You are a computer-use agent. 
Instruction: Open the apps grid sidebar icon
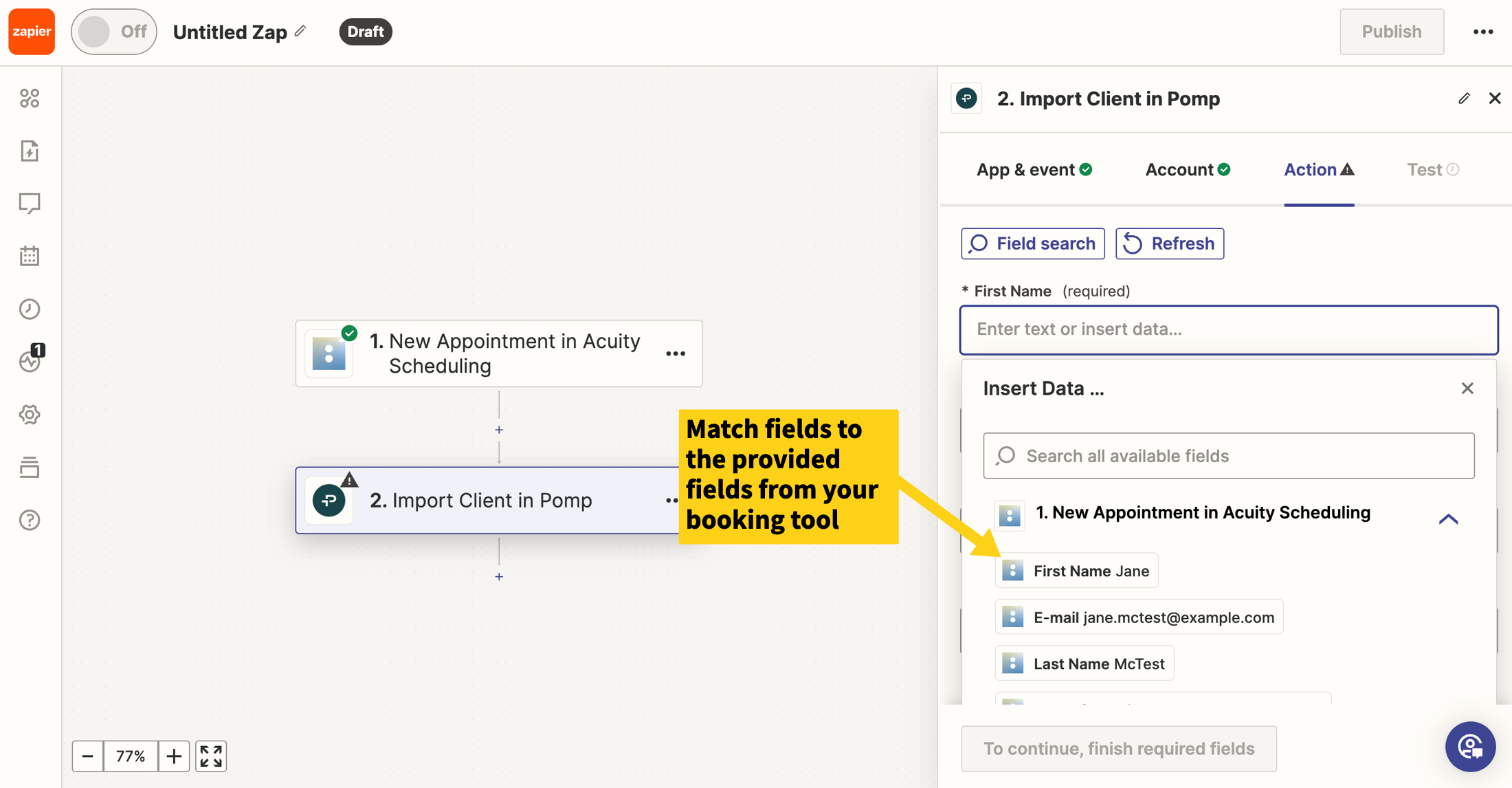tap(30, 98)
